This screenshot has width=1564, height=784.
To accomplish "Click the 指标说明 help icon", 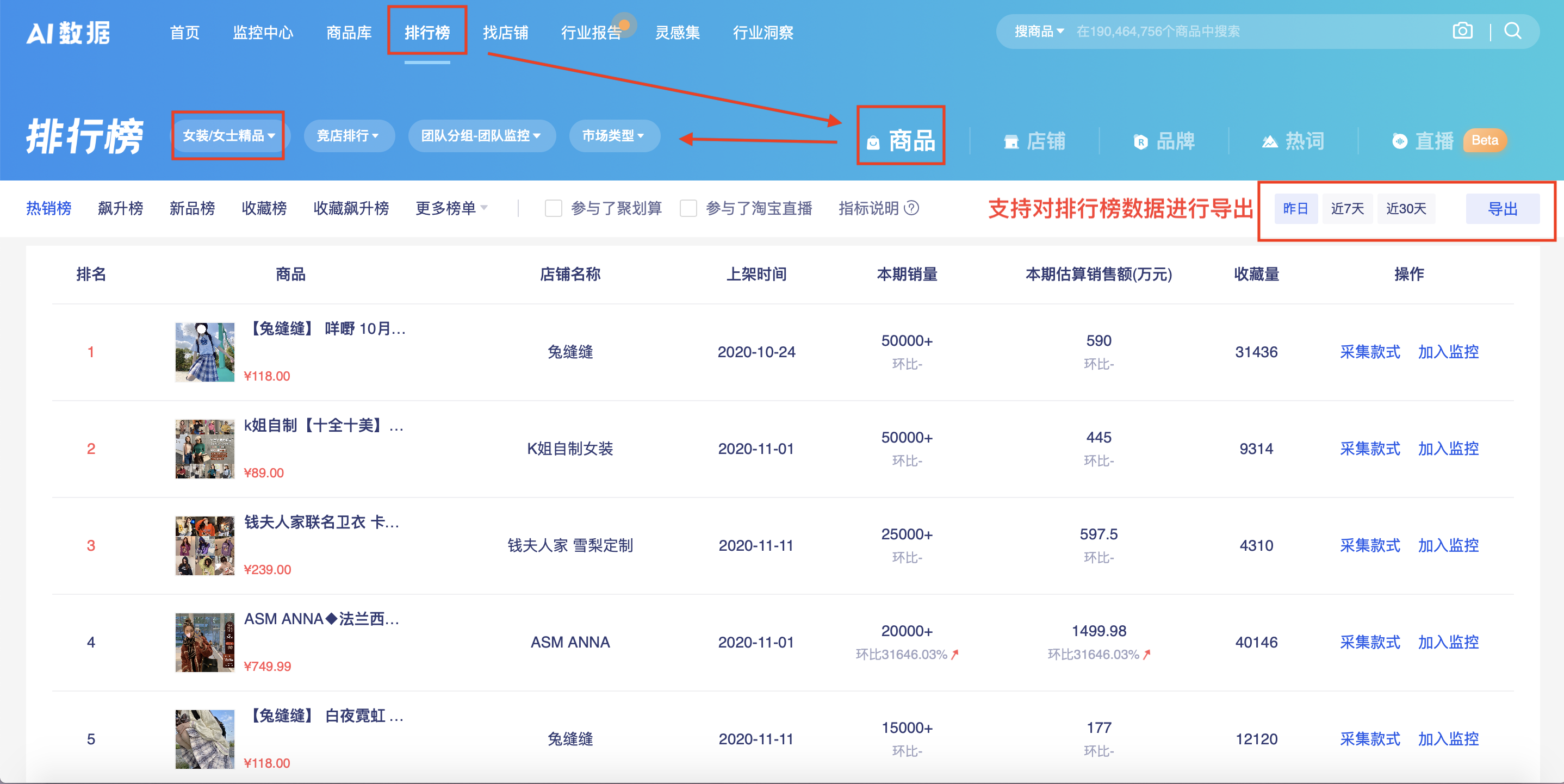I will click(x=911, y=208).
